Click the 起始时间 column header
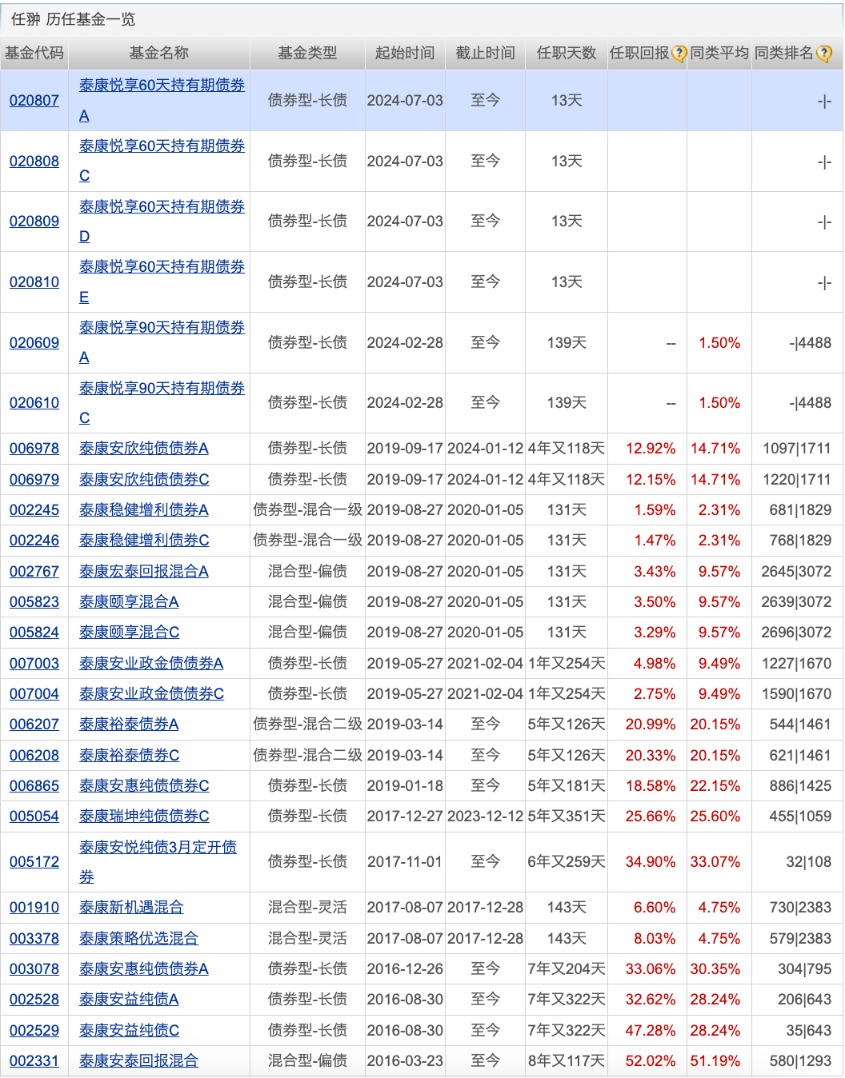Image resolution: width=845 pixels, height=1078 pixels. click(x=405, y=53)
